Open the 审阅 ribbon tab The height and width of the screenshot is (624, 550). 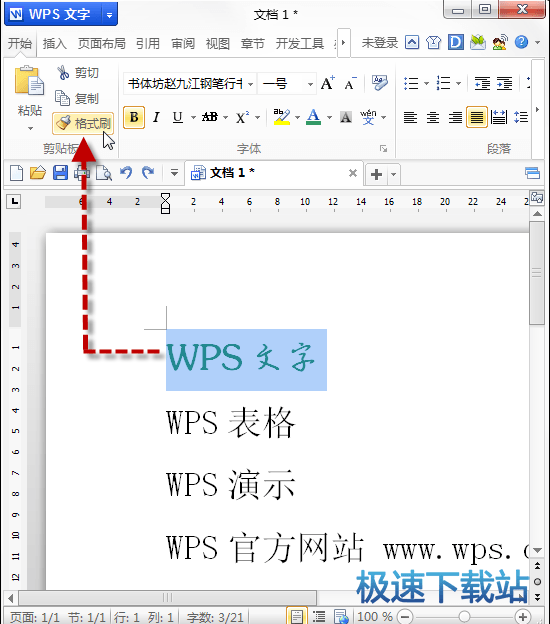tap(183, 43)
